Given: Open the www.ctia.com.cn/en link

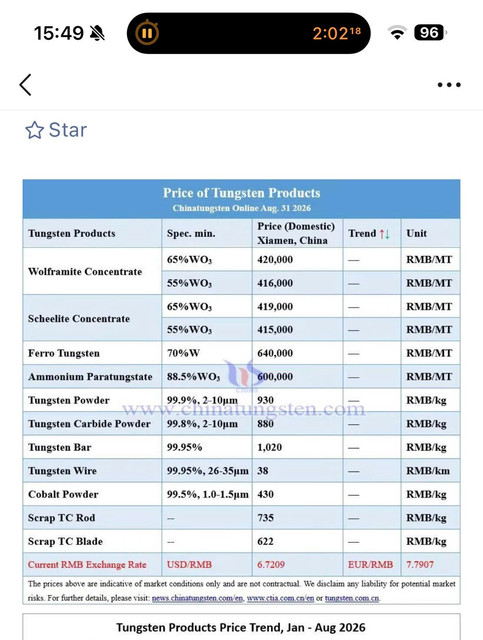Looking at the screenshot, I should pyautogui.click(x=280, y=598).
